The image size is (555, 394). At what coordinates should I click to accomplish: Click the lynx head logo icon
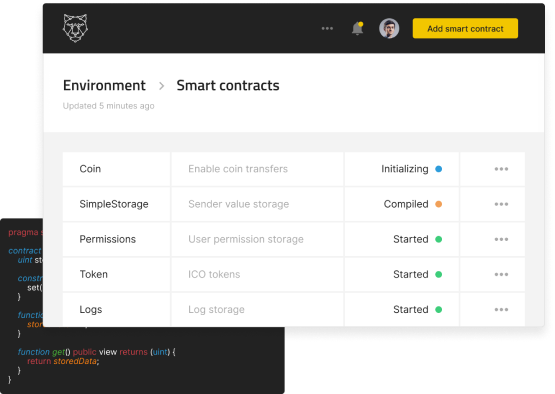pyautogui.click(x=75, y=28)
